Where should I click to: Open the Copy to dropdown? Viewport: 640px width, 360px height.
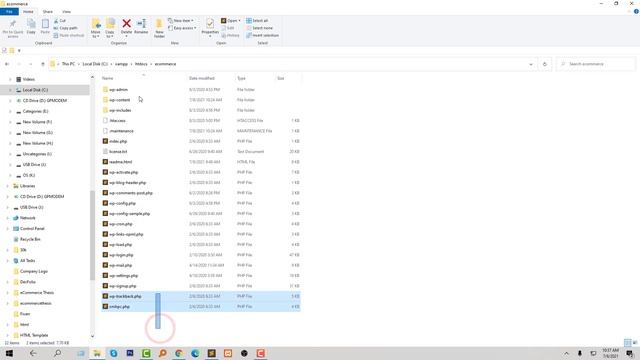pyautogui.click(x=110, y=28)
